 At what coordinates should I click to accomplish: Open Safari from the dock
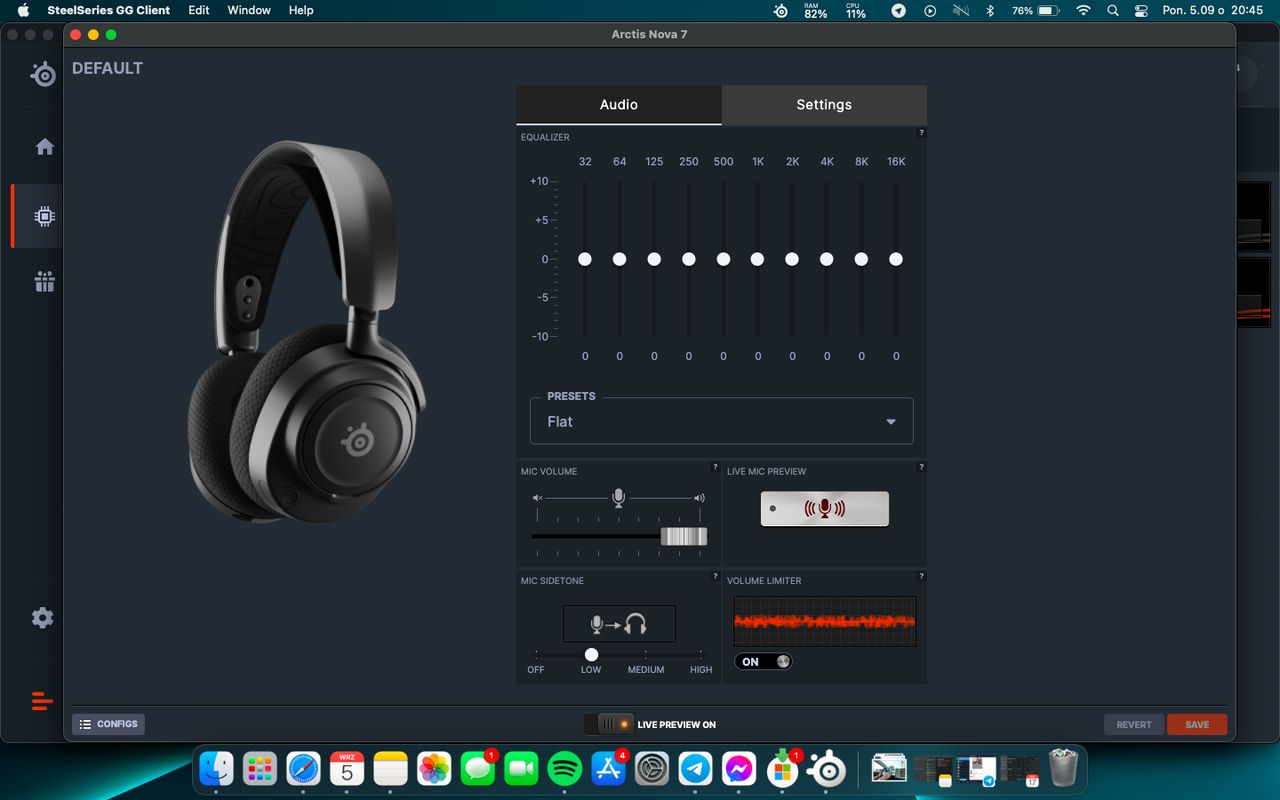(x=303, y=769)
